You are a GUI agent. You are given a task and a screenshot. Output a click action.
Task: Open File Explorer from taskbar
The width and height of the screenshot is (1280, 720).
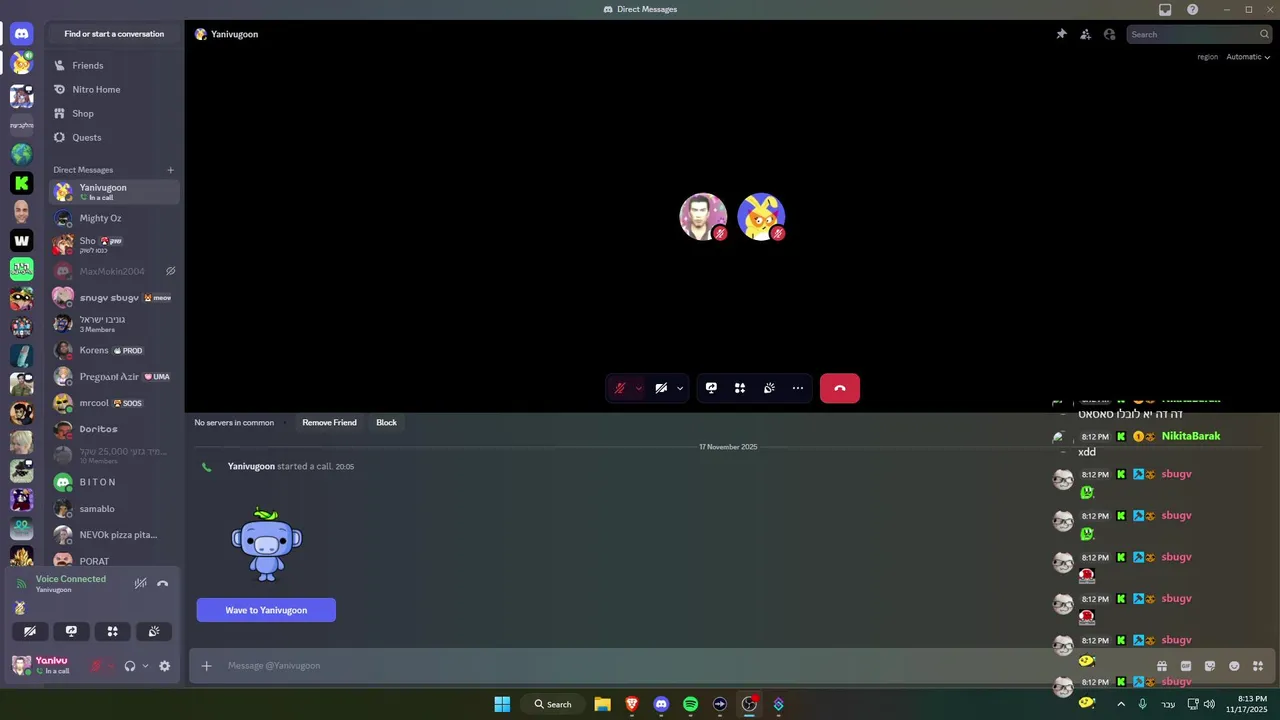coord(602,704)
